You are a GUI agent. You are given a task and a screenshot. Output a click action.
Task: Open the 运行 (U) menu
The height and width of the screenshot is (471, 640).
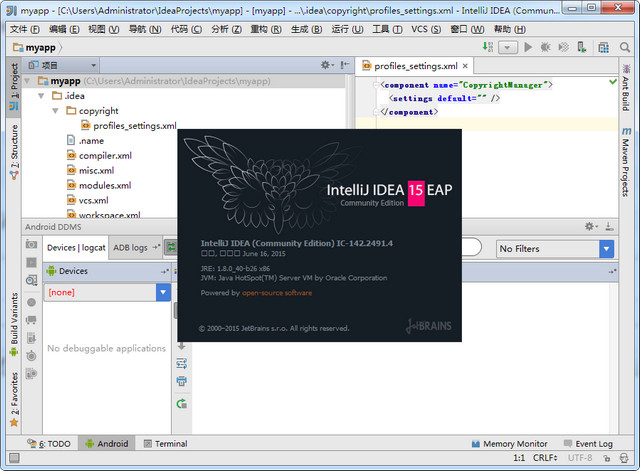(x=347, y=29)
